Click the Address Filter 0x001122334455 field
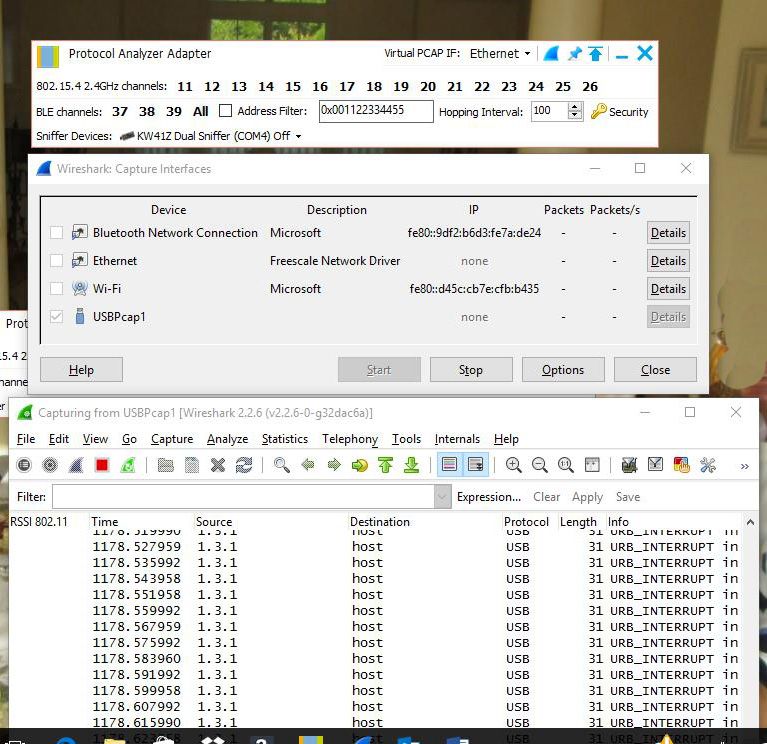The height and width of the screenshot is (744, 767). pos(376,111)
